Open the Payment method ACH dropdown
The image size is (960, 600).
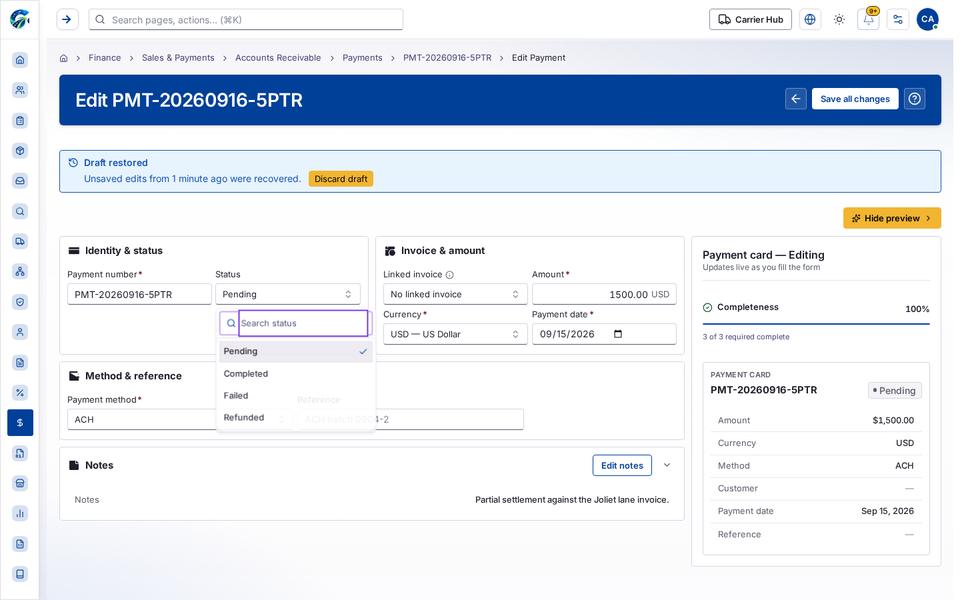[141, 419]
